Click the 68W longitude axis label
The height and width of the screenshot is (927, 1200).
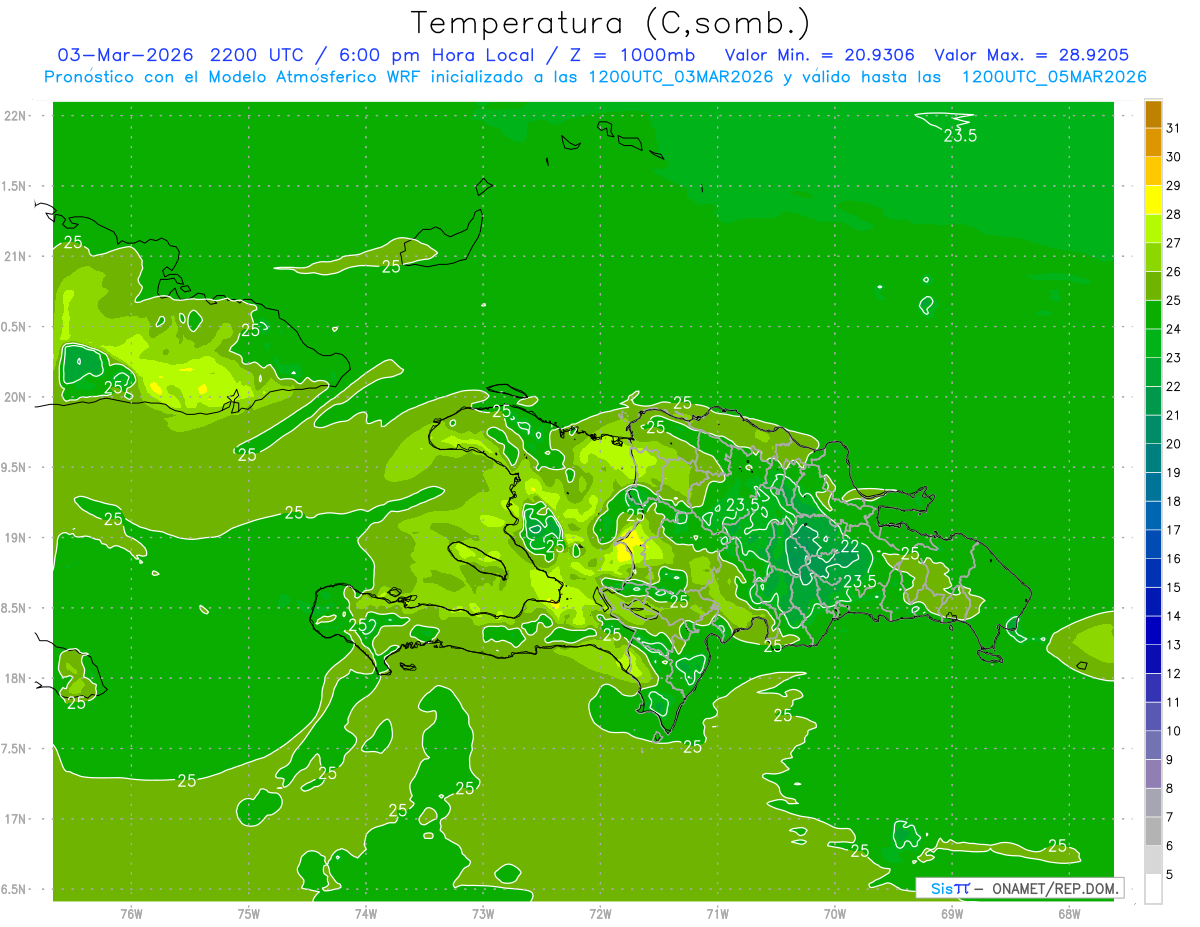point(1069,913)
